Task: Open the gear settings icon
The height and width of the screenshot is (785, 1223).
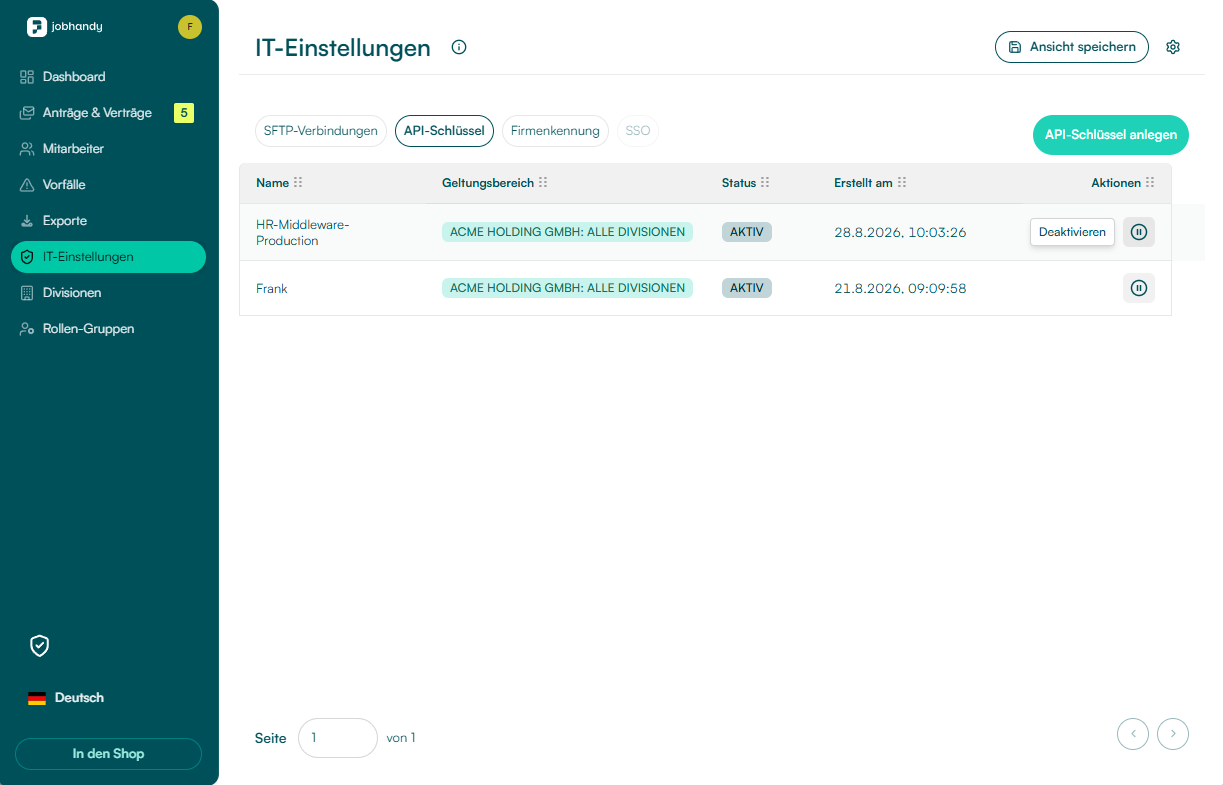Action: [x=1174, y=47]
